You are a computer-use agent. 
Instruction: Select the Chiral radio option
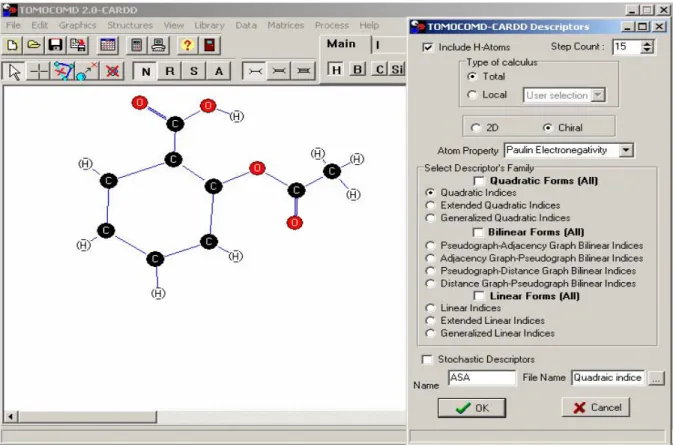point(548,128)
